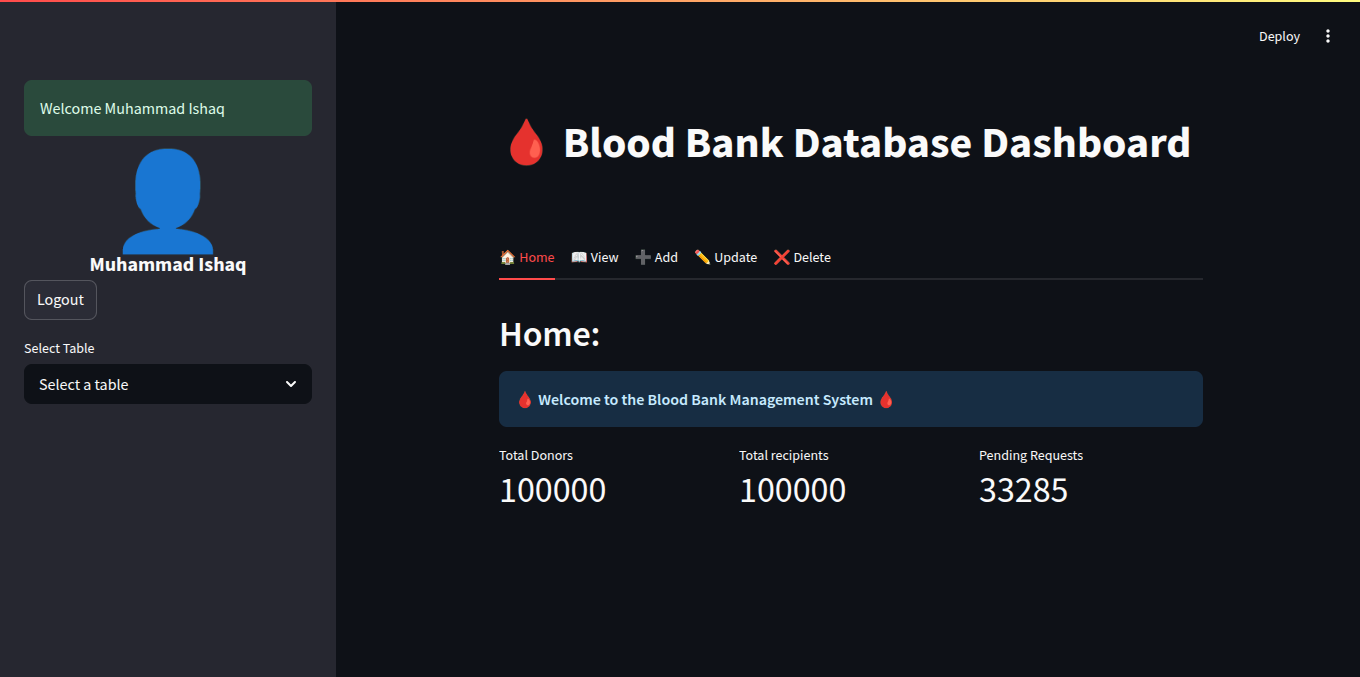1360x677 pixels.
Task: Click the Deploy button
Action: [1279, 36]
